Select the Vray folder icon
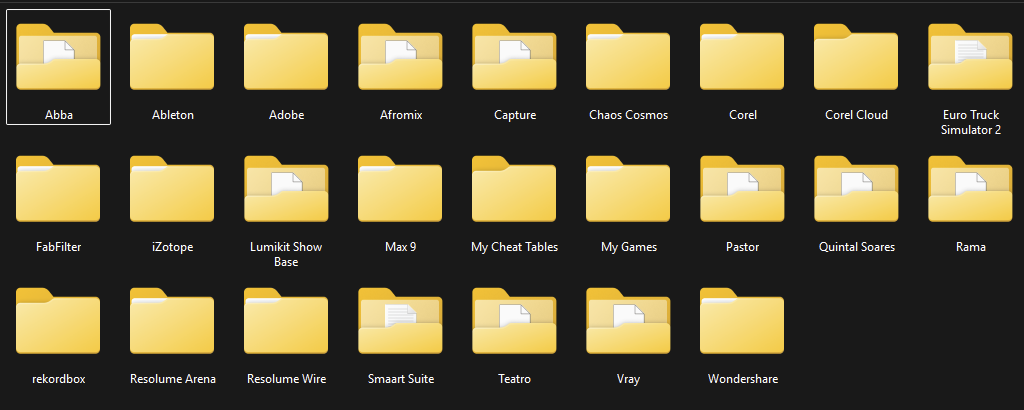This screenshot has height=410, width=1024. click(628, 321)
